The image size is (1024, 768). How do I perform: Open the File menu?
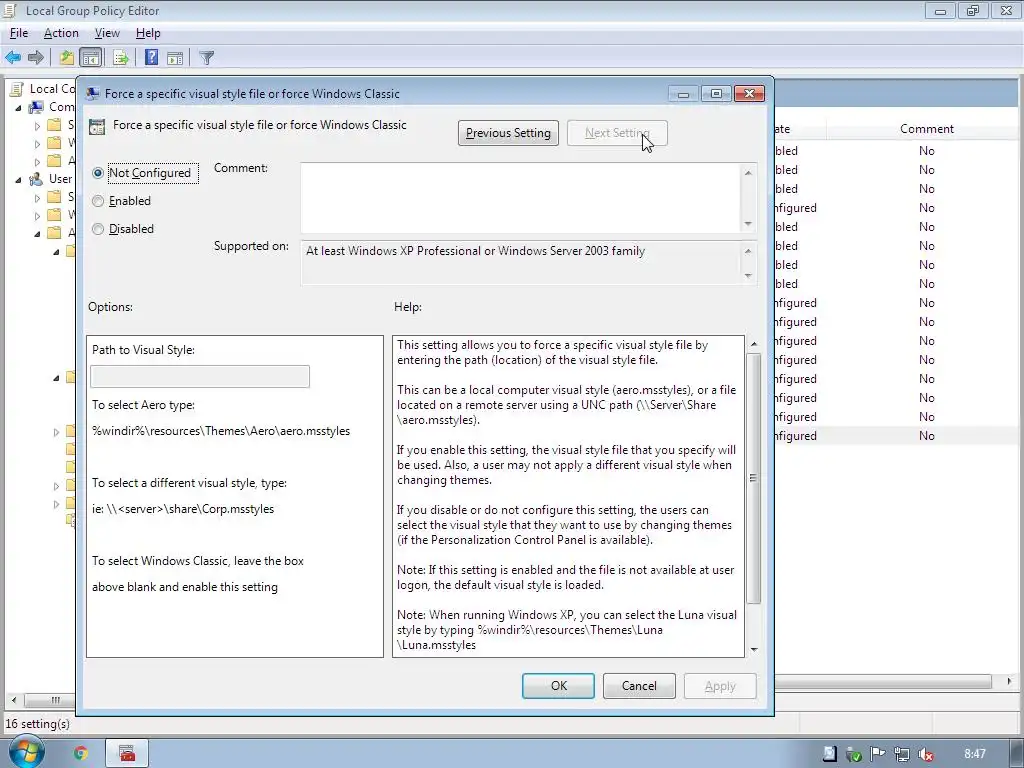pos(19,33)
